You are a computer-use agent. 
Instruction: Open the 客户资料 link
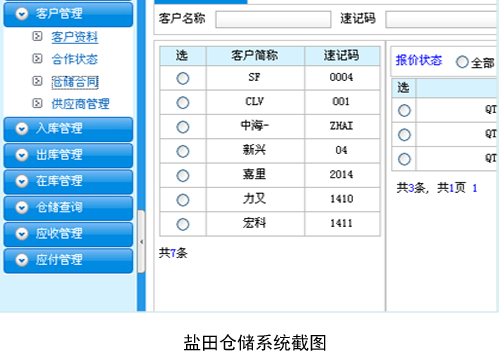(75, 37)
